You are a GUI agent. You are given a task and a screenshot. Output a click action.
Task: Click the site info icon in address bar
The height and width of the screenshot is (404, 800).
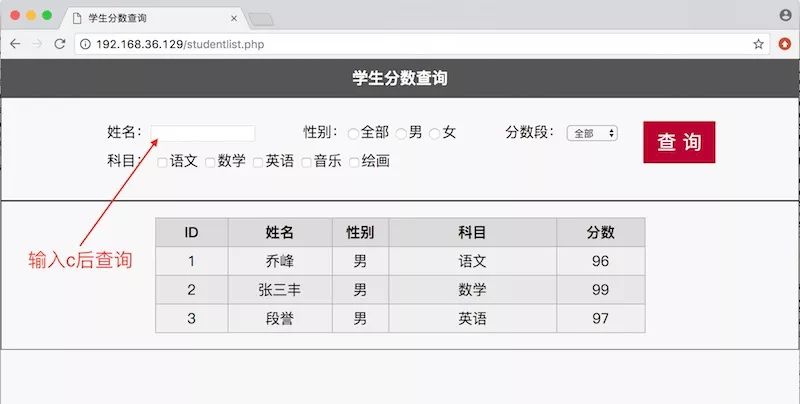click(85, 44)
